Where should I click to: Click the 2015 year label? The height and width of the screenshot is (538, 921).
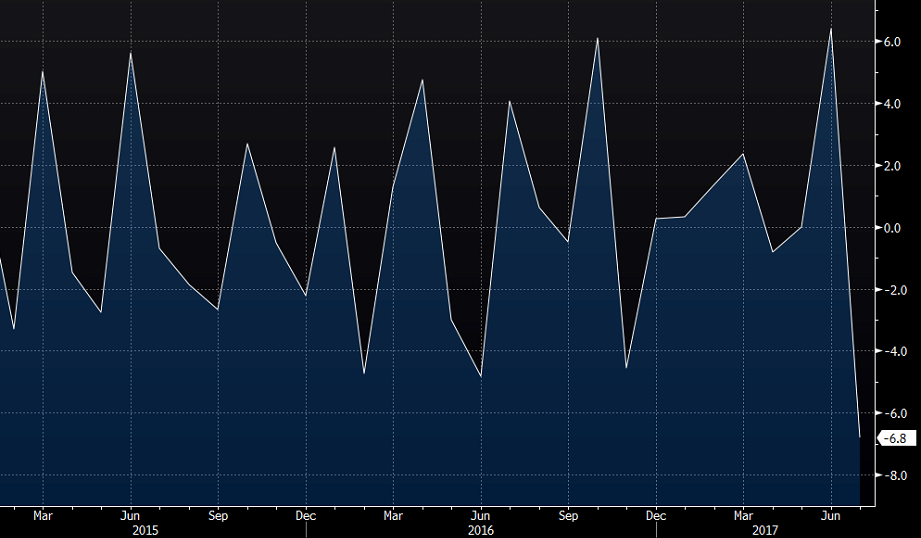point(145,530)
